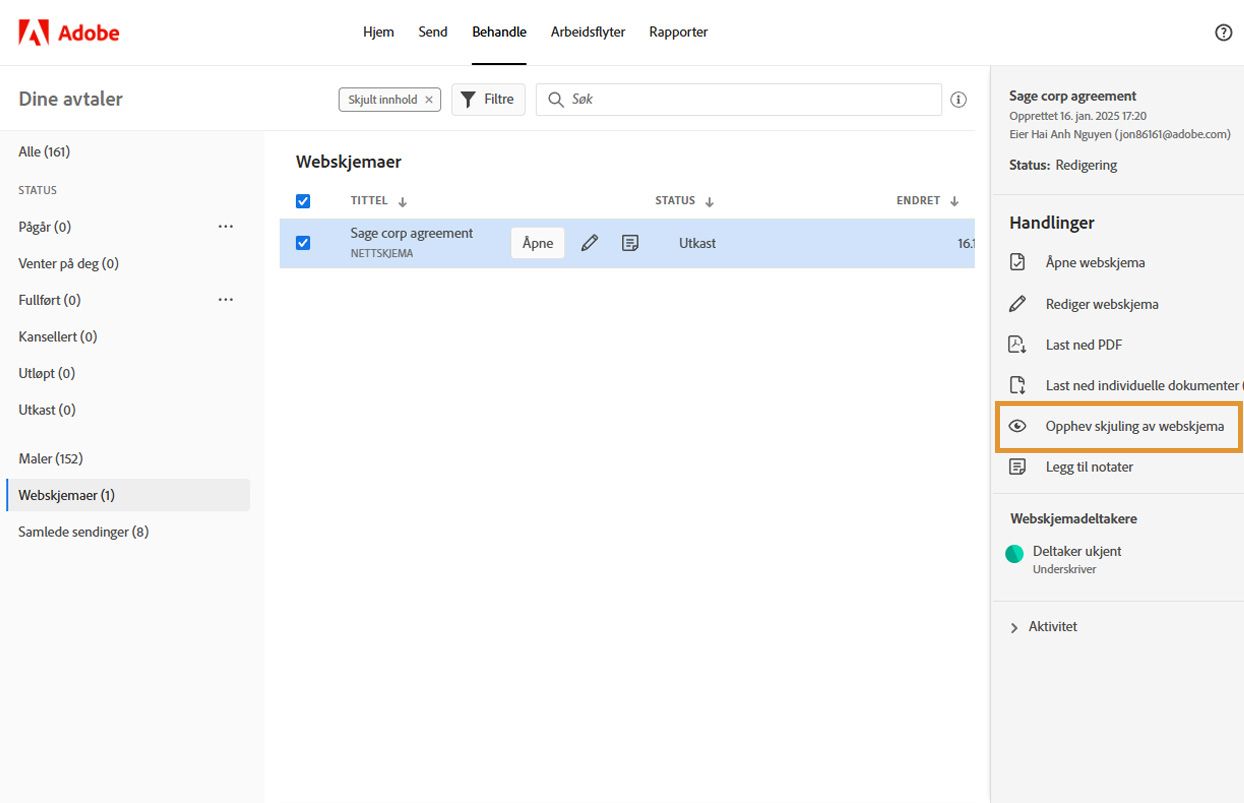Click Last ned PDF action
Screen dimensions: 1244x803
tap(1084, 345)
